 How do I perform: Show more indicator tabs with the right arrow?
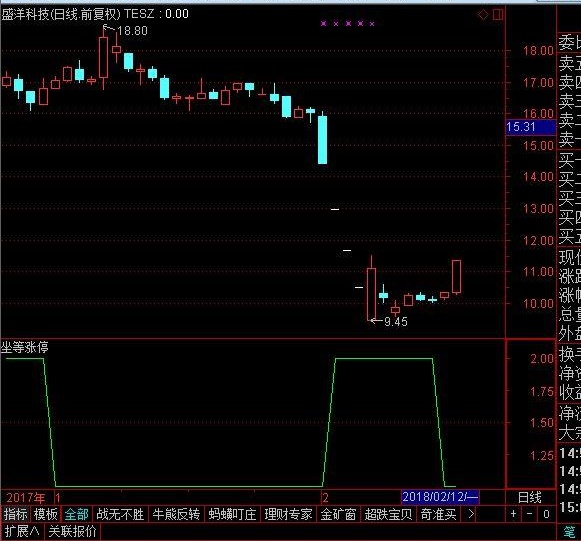pos(471,514)
